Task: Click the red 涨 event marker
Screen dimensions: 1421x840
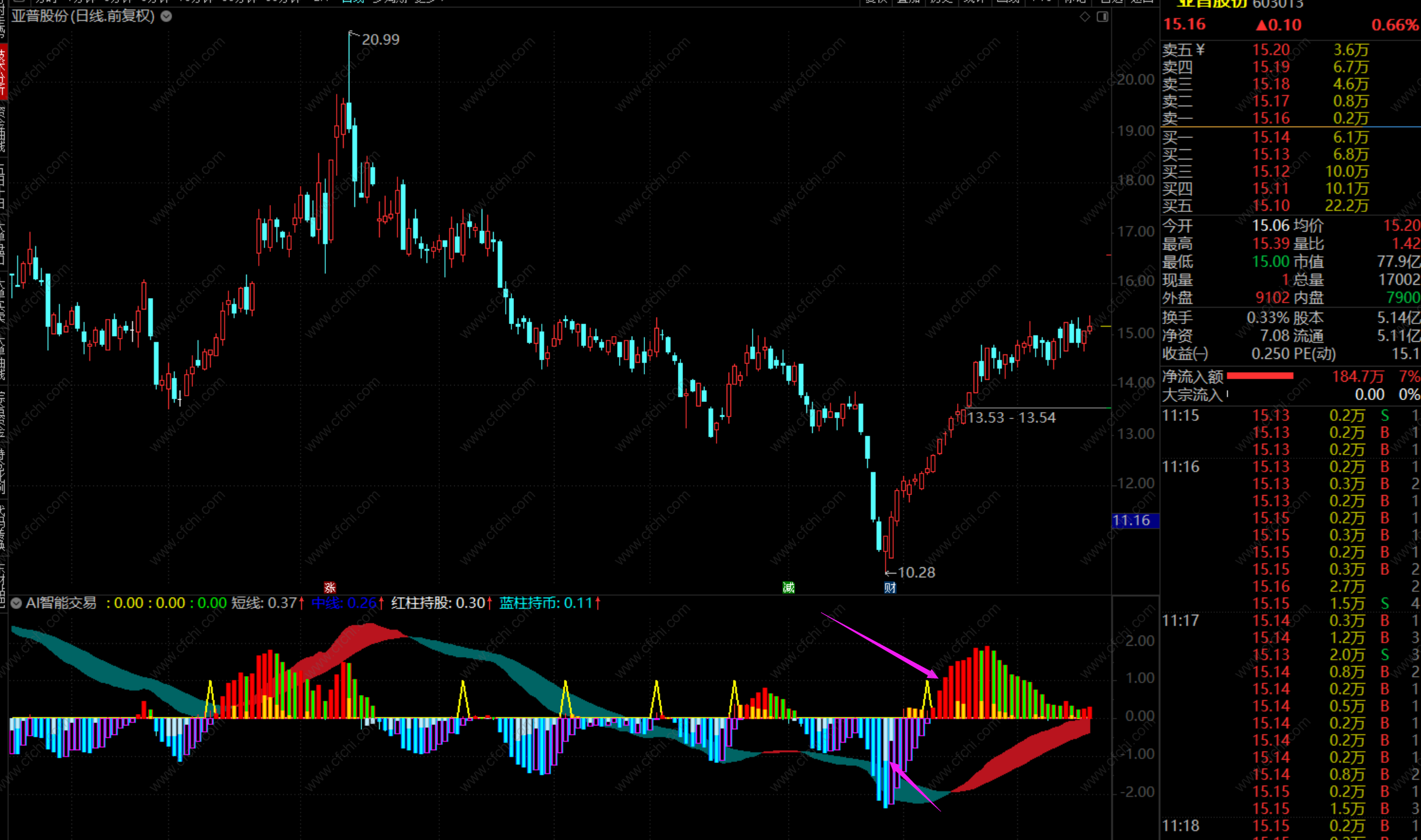Action: (x=329, y=587)
